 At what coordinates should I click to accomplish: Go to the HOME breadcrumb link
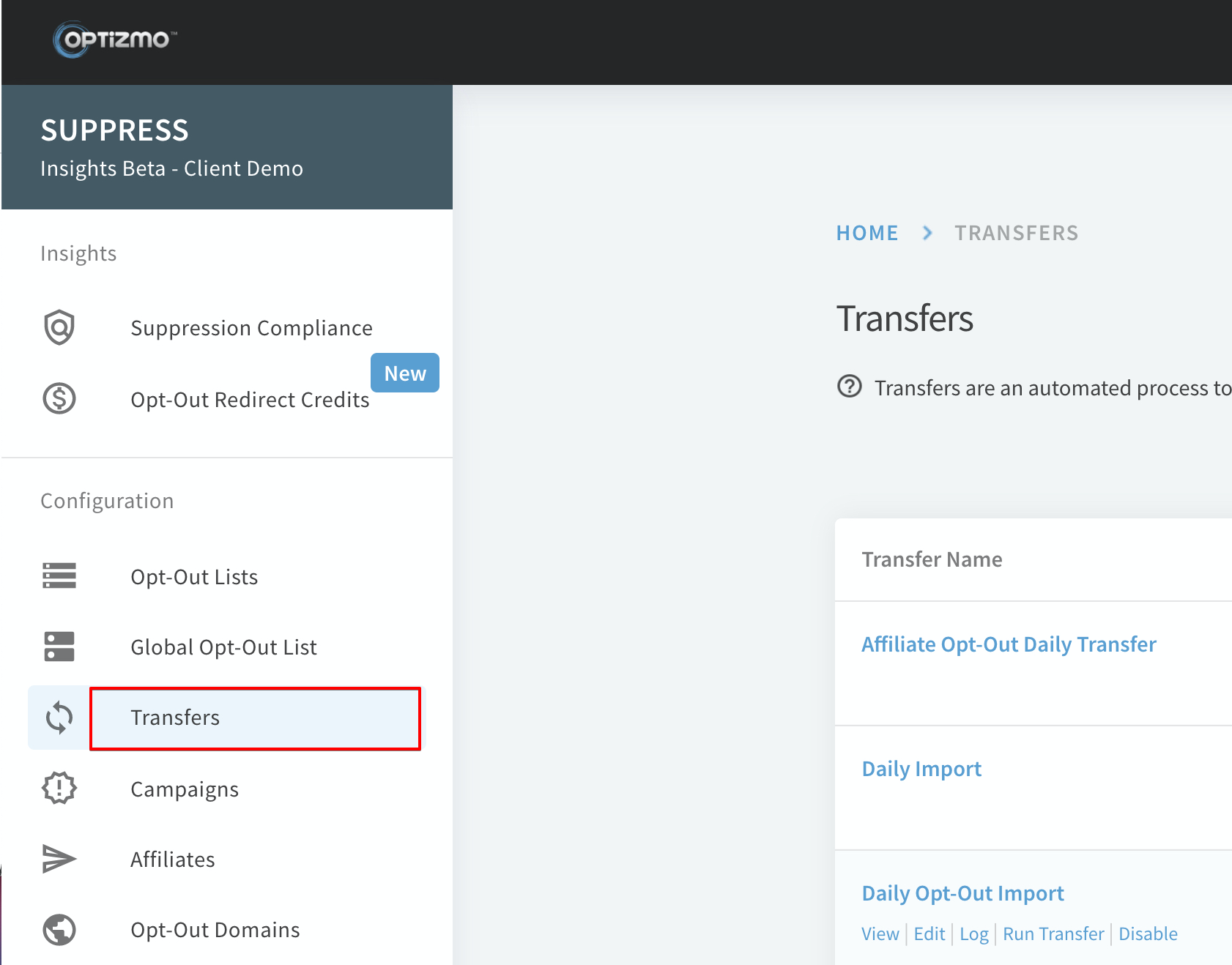click(x=867, y=233)
